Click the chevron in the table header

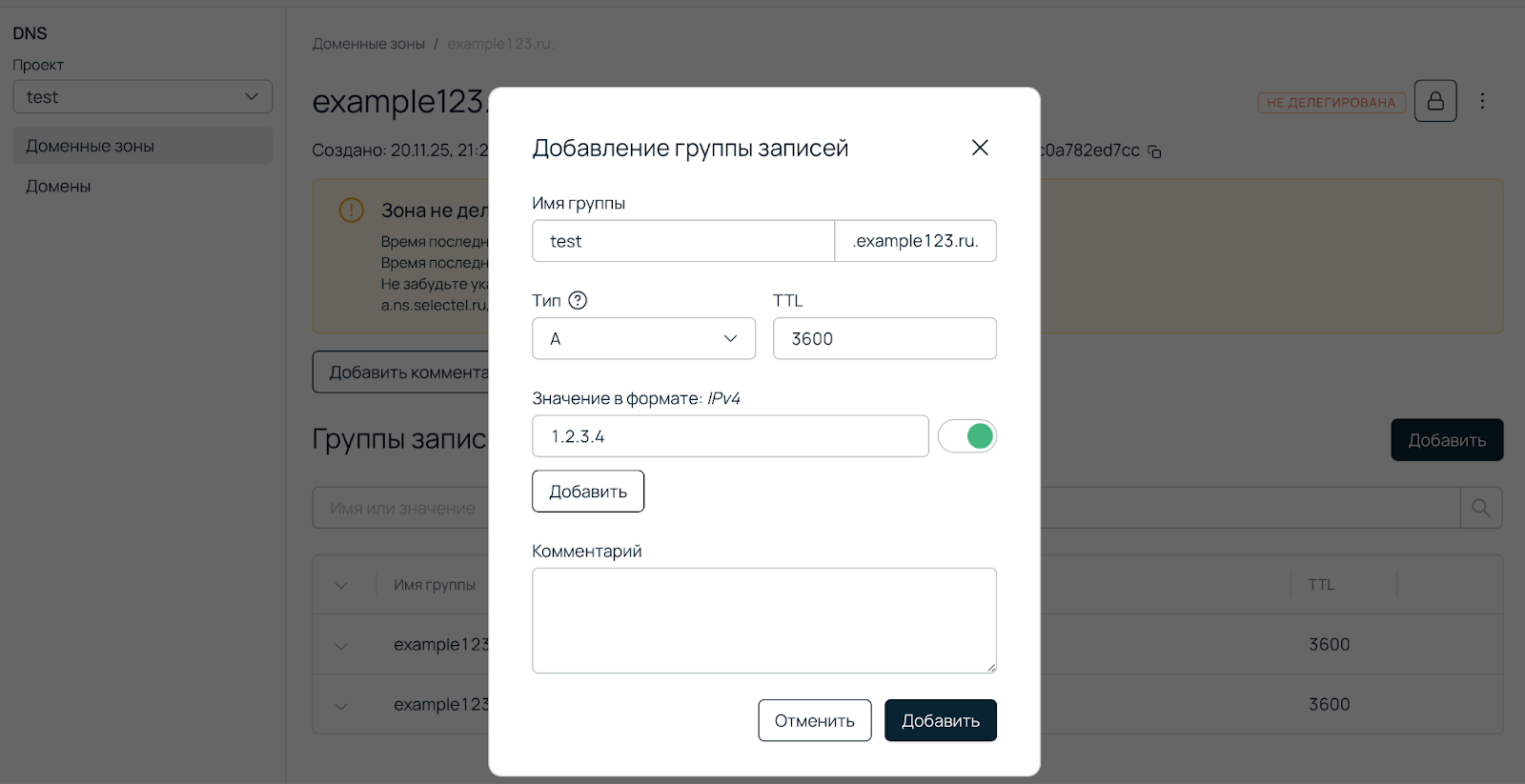[340, 584]
